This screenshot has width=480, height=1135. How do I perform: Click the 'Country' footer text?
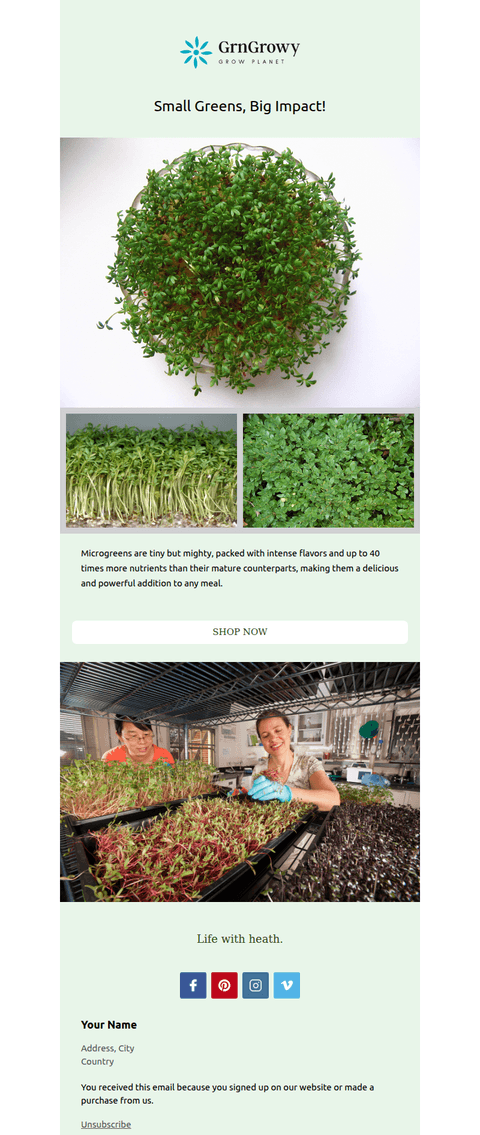(x=97, y=1062)
